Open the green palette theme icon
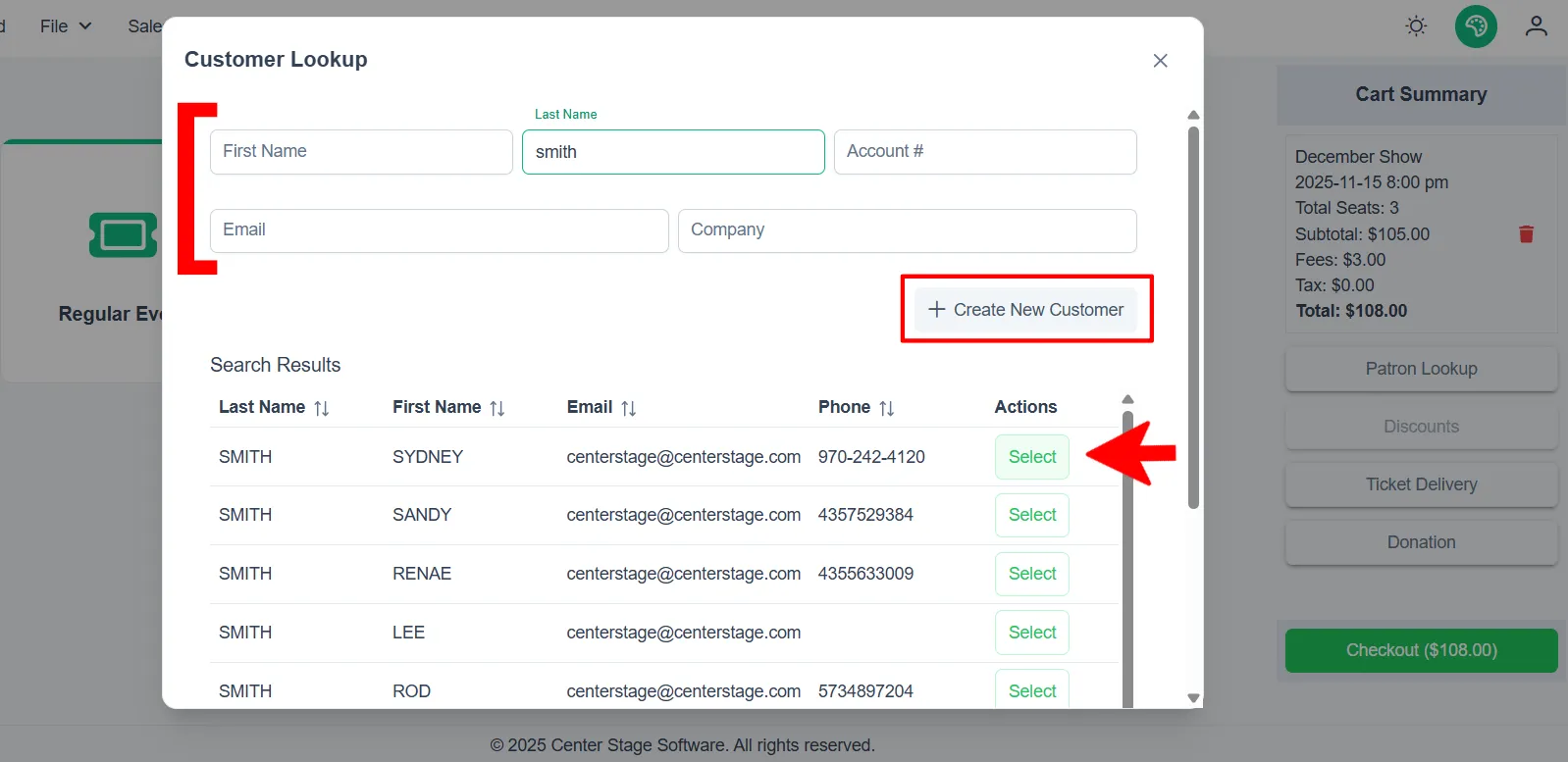This screenshot has width=1568, height=762. (x=1476, y=26)
